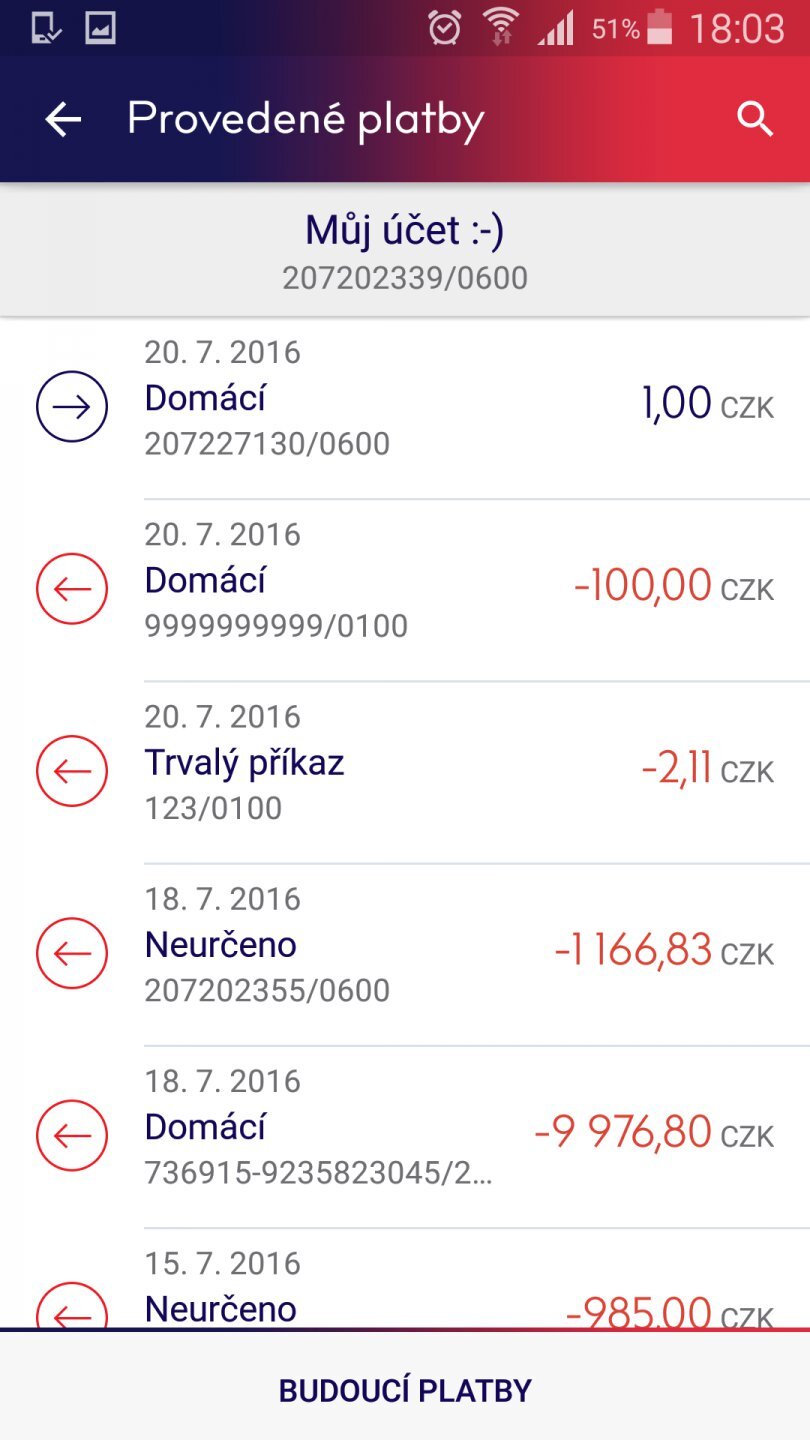Open the BUDOUCÍ PLATBY button
The image size is (810, 1440).
[405, 1390]
